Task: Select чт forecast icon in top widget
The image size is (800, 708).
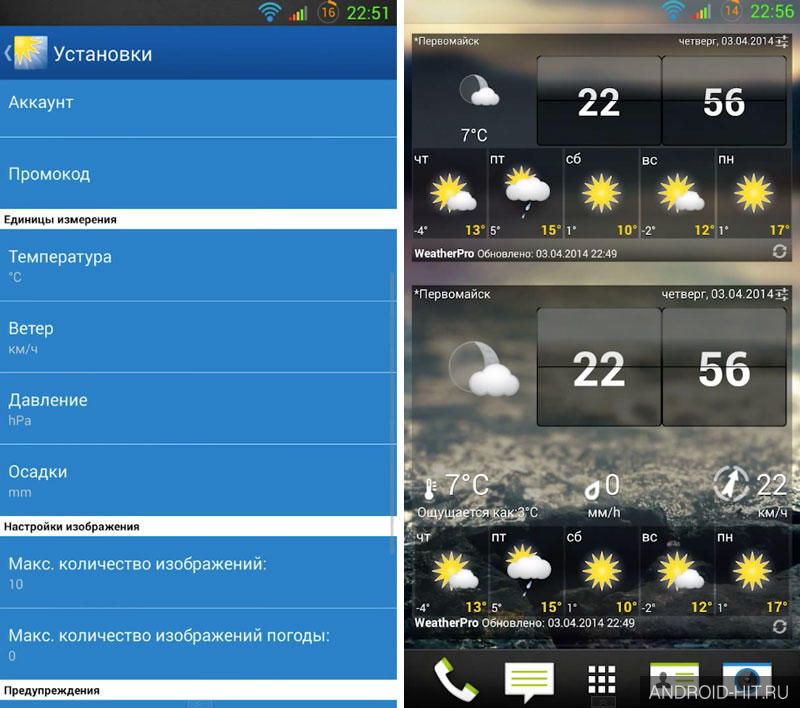Action: (453, 193)
